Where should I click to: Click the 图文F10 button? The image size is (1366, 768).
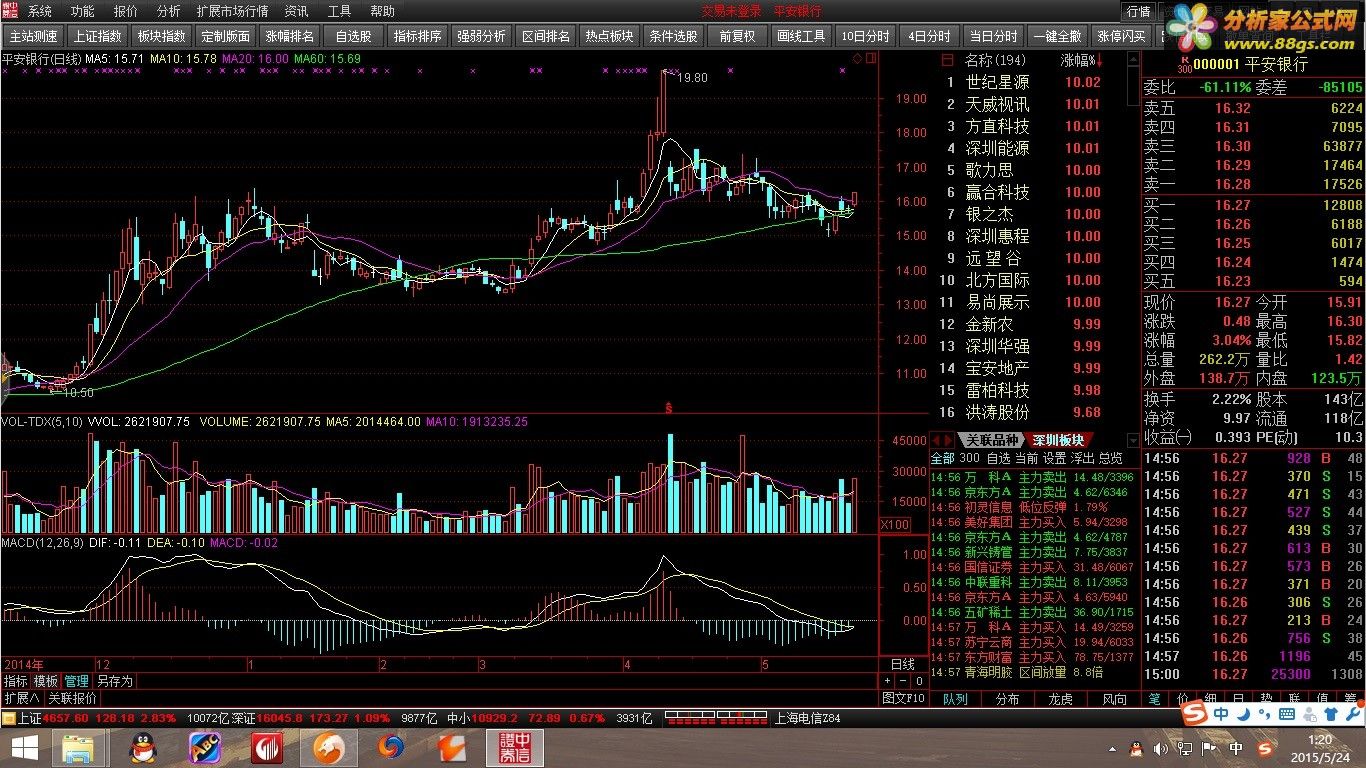click(902, 698)
